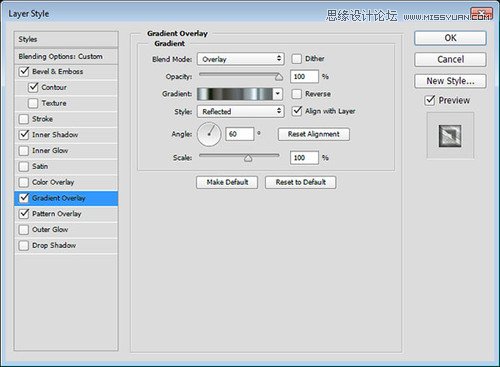The width and height of the screenshot is (500, 367).
Task: Toggle the Preview checkbox
Action: coord(430,100)
